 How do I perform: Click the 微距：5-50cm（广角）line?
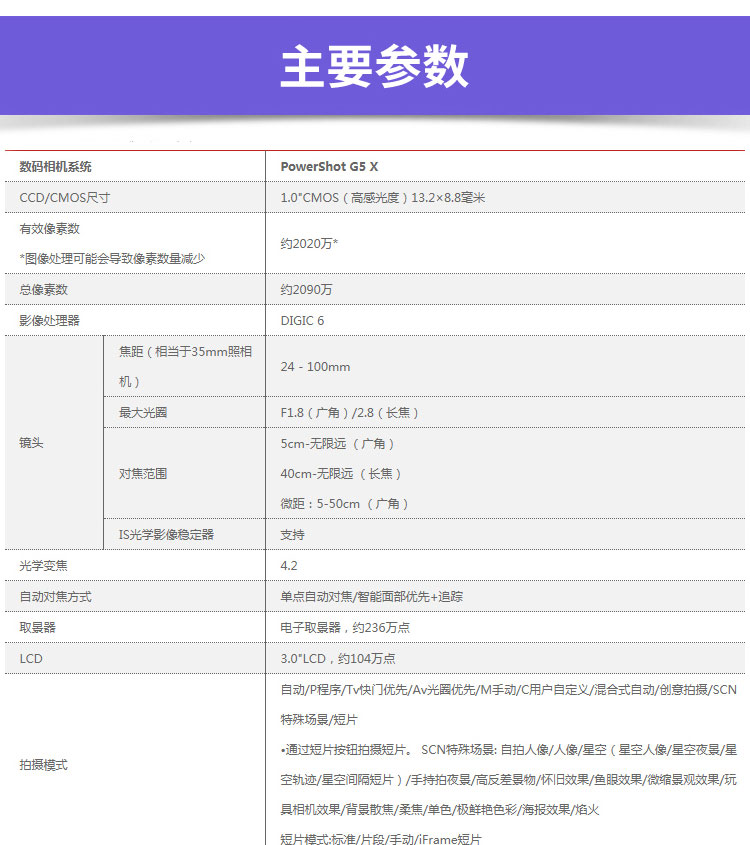pos(344,504)
